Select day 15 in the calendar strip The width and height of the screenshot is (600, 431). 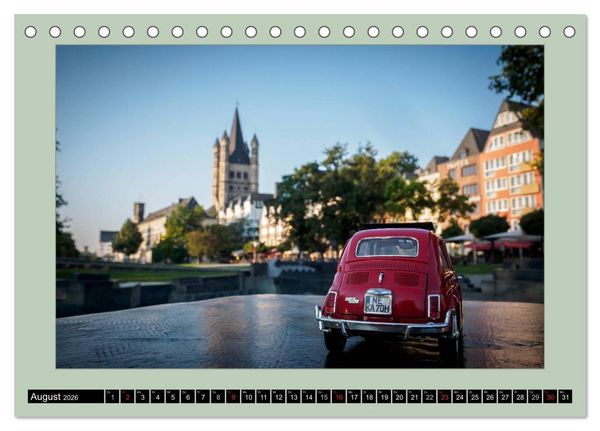[x=324, y=397]
